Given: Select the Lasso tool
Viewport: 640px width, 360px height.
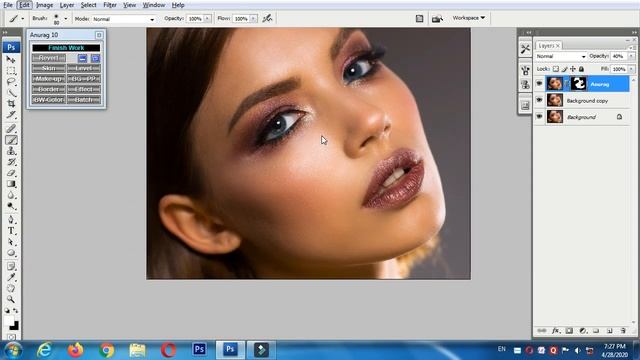Looking at the screenshot, I should point(11,81).
